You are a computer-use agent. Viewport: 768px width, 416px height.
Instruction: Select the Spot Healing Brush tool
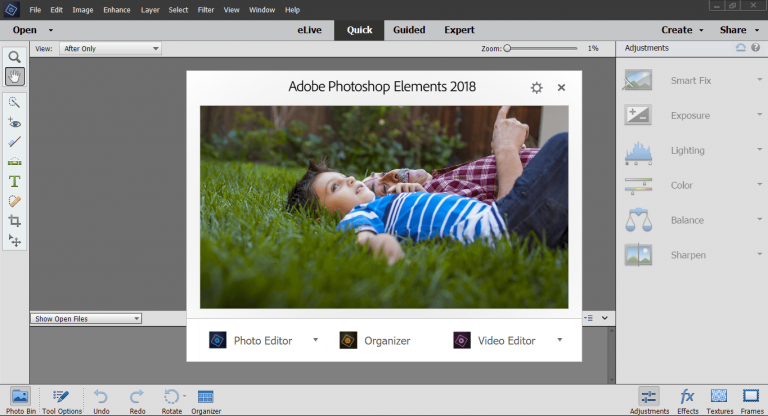point(14,201)
